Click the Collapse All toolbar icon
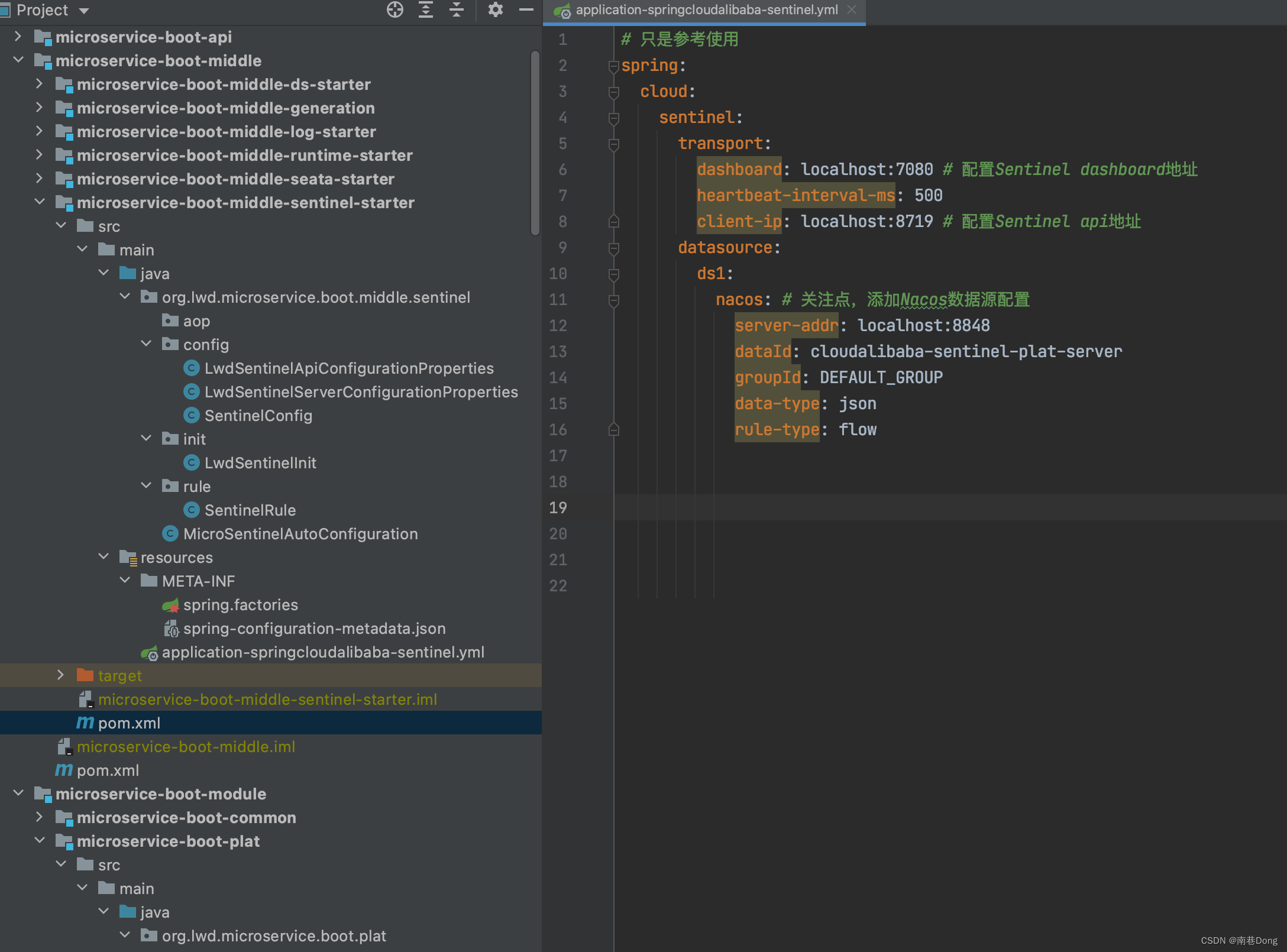Screen dimensions: 1287x952 pos(457,10)
